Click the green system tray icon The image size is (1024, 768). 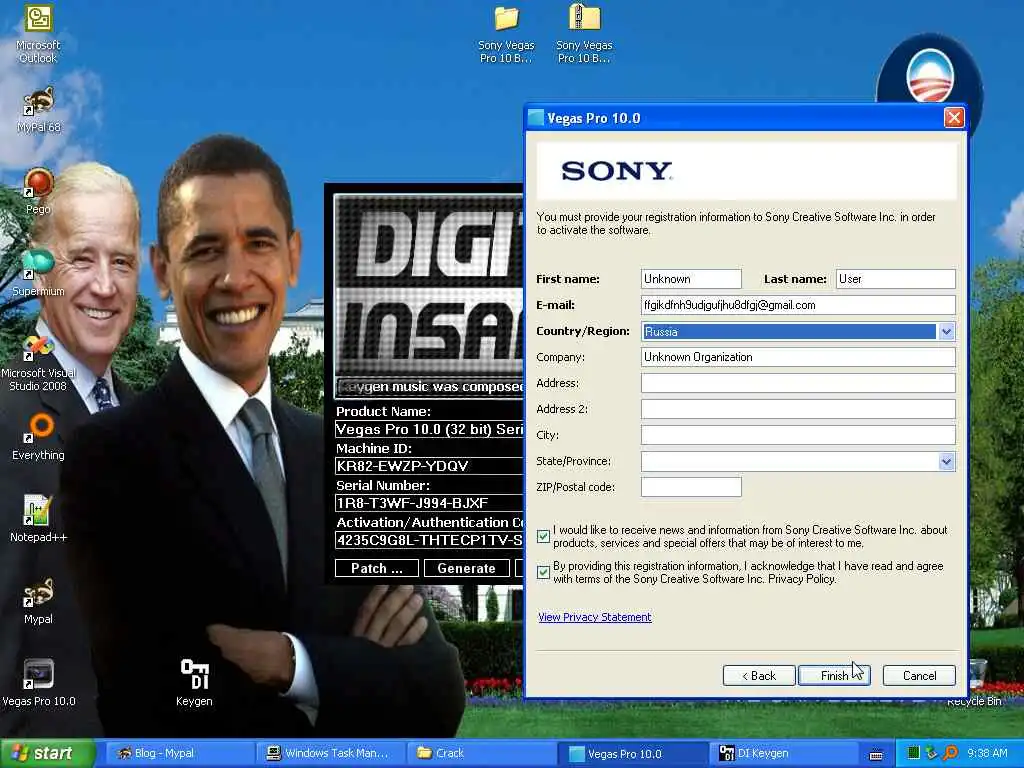[x=914, y=753]
